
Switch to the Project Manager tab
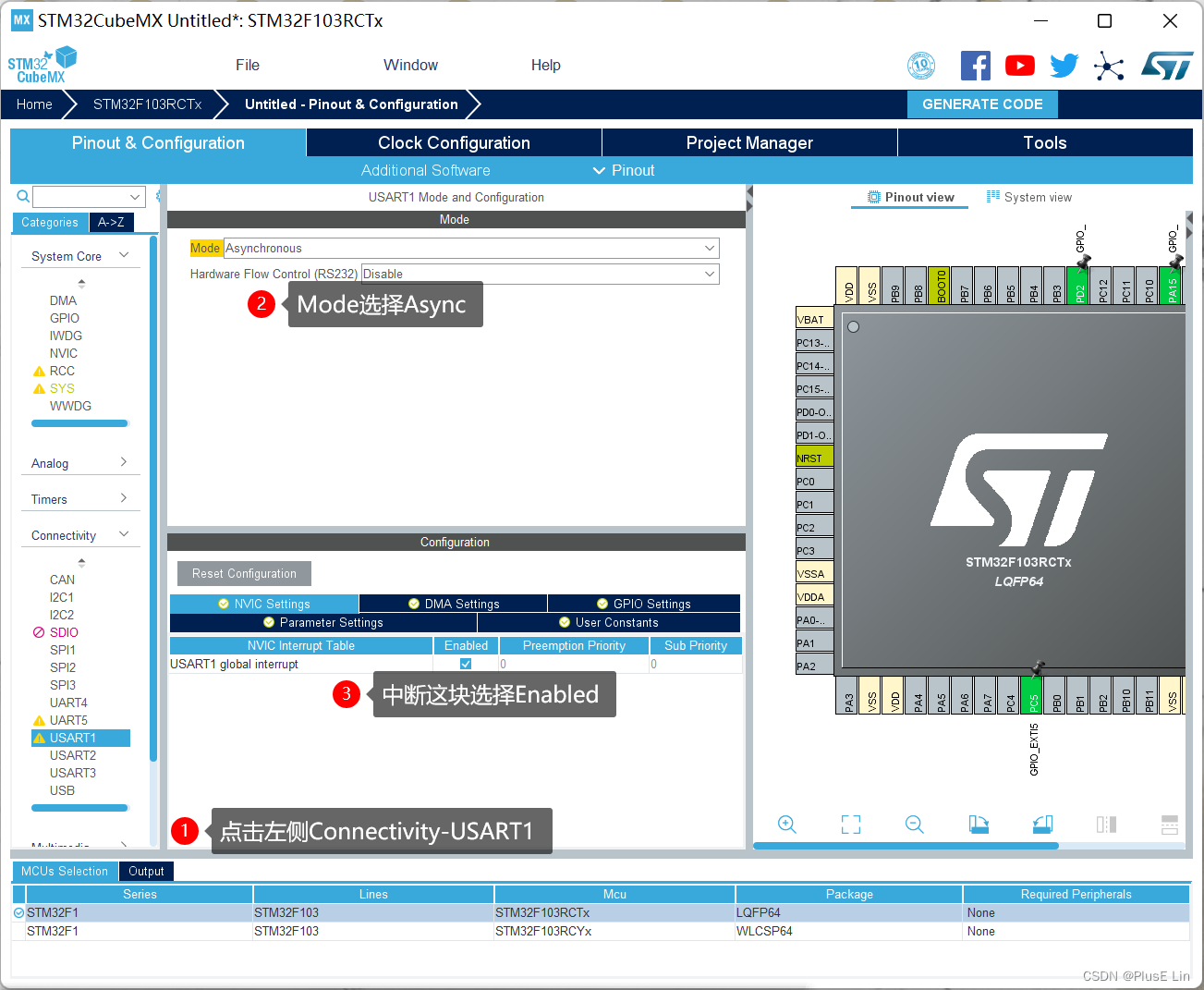(749, 142)
